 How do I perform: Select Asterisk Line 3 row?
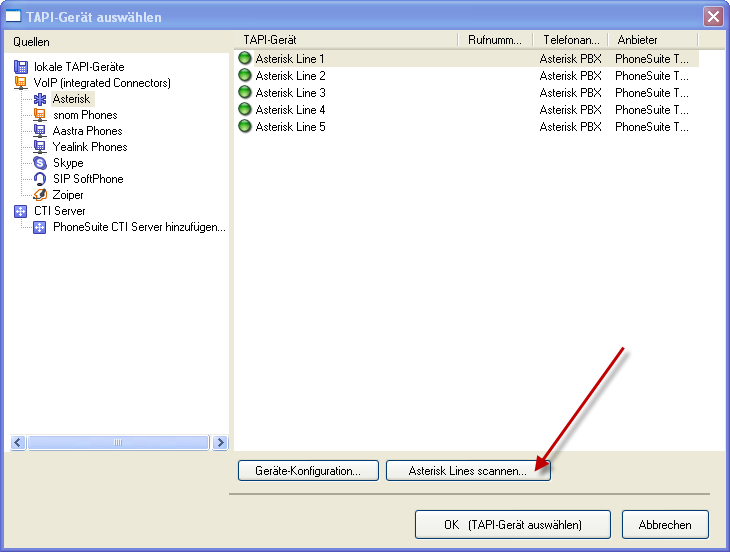click(x=290, y=93)
